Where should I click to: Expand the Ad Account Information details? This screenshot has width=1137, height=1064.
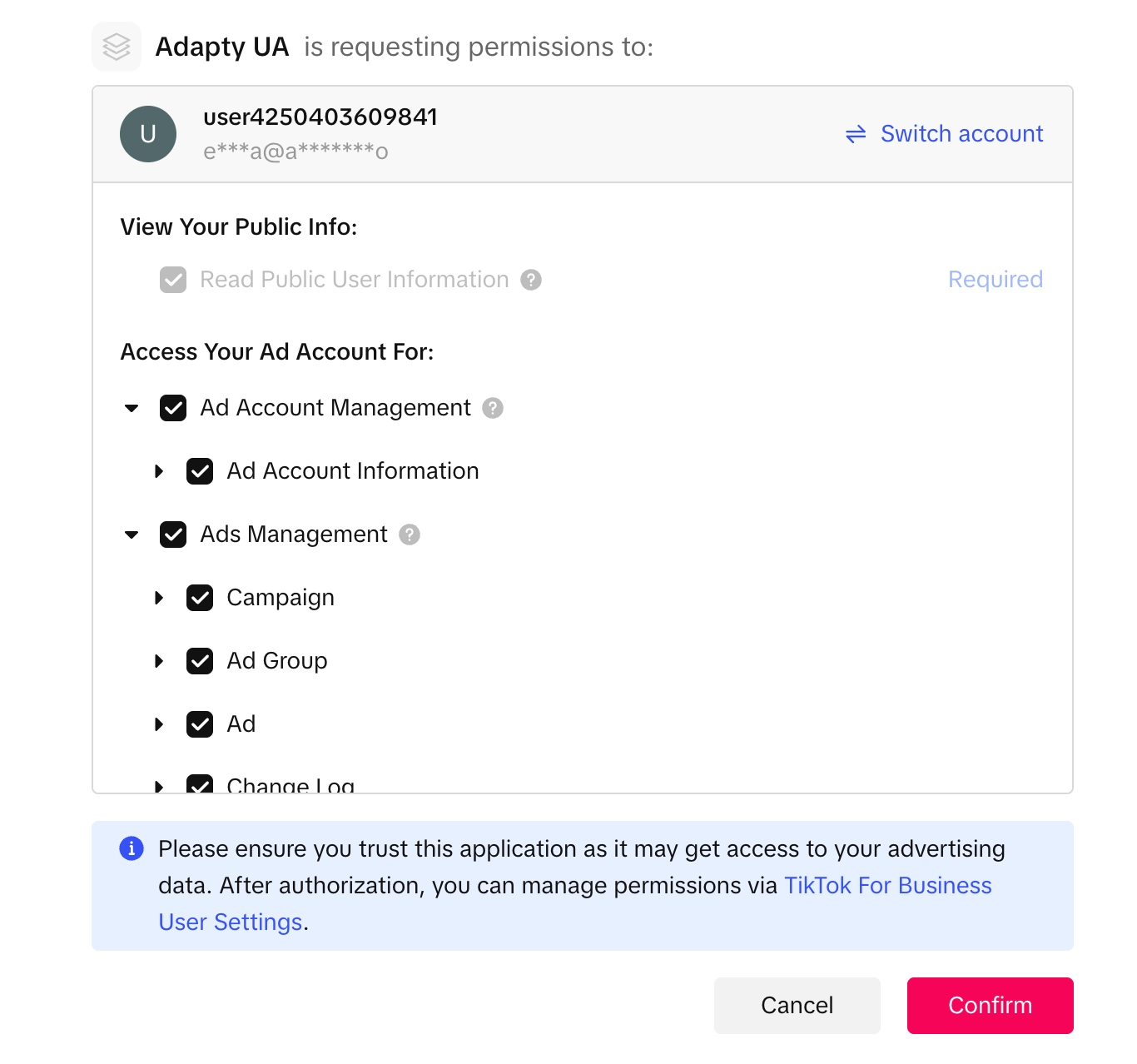[x=160, y=471]
